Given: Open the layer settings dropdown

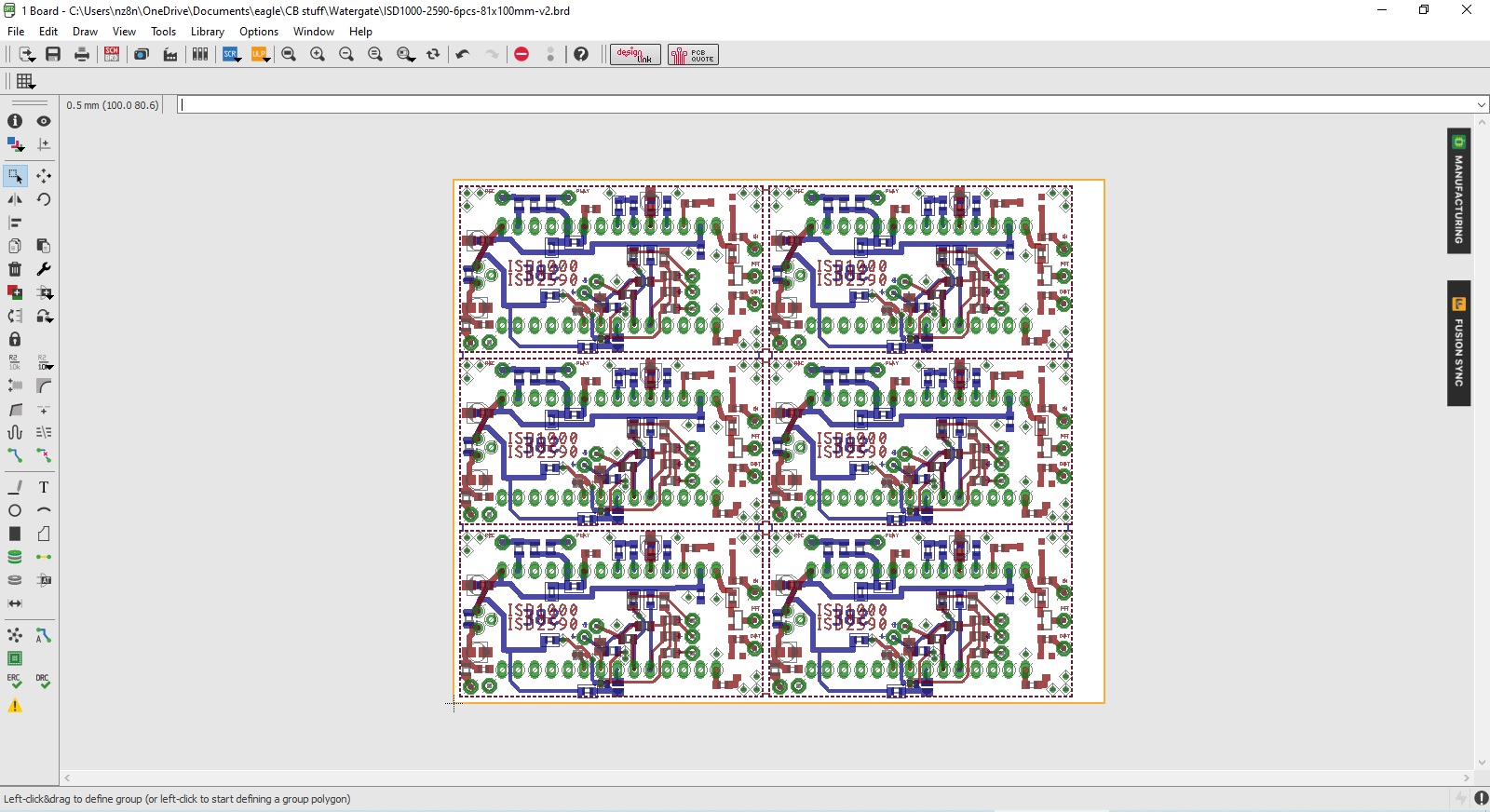Looking at the screenshot, I should [15, 144].
